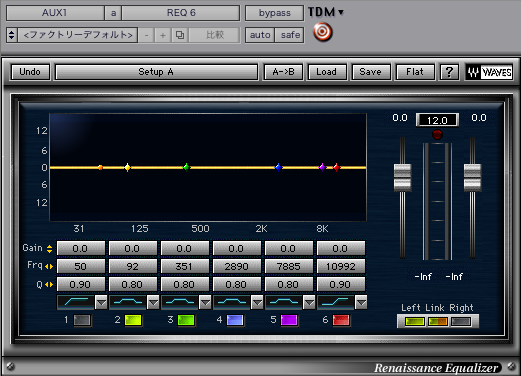Click the Load button
The image size is (521, 376).
point(327,72)
